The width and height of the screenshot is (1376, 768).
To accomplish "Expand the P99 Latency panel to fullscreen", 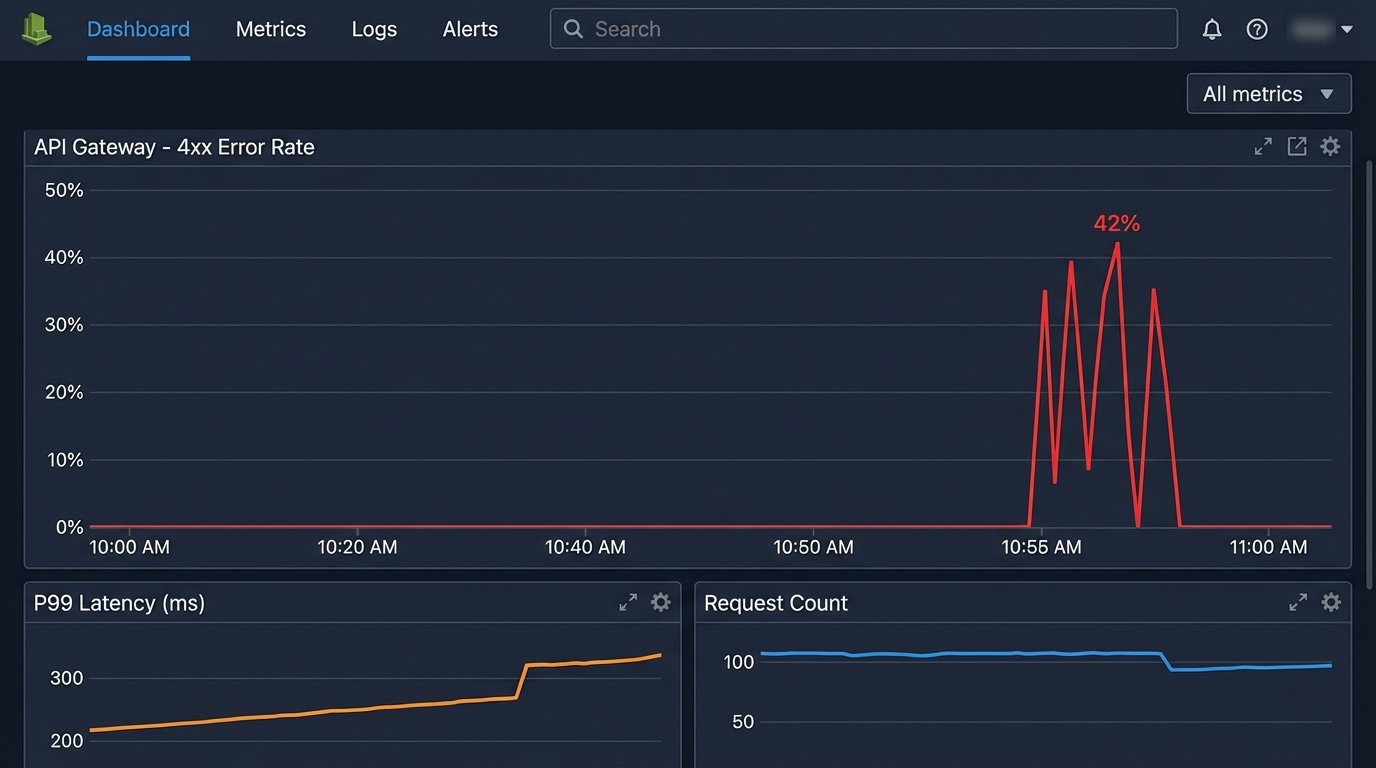I will (627, 602).
